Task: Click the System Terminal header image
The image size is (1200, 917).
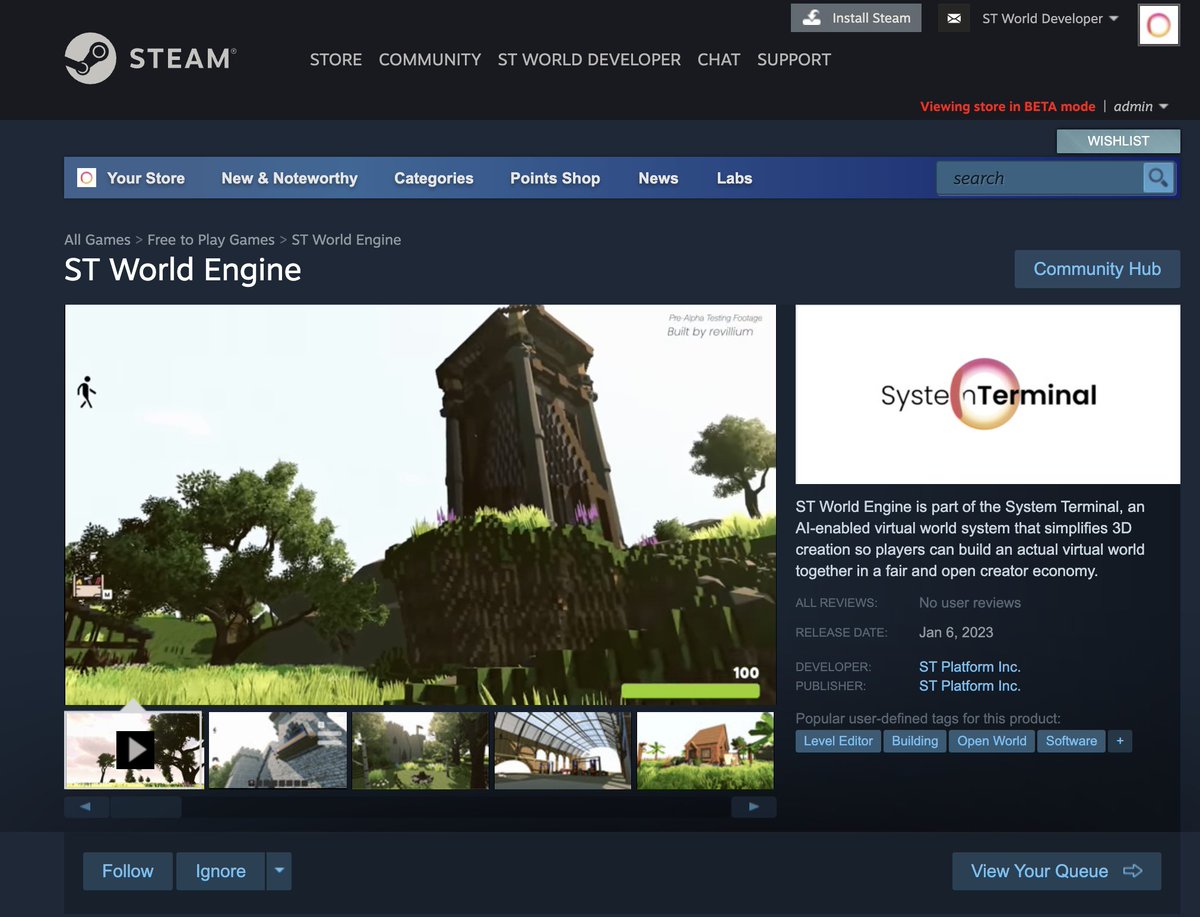Action: (x=988, y=395)
